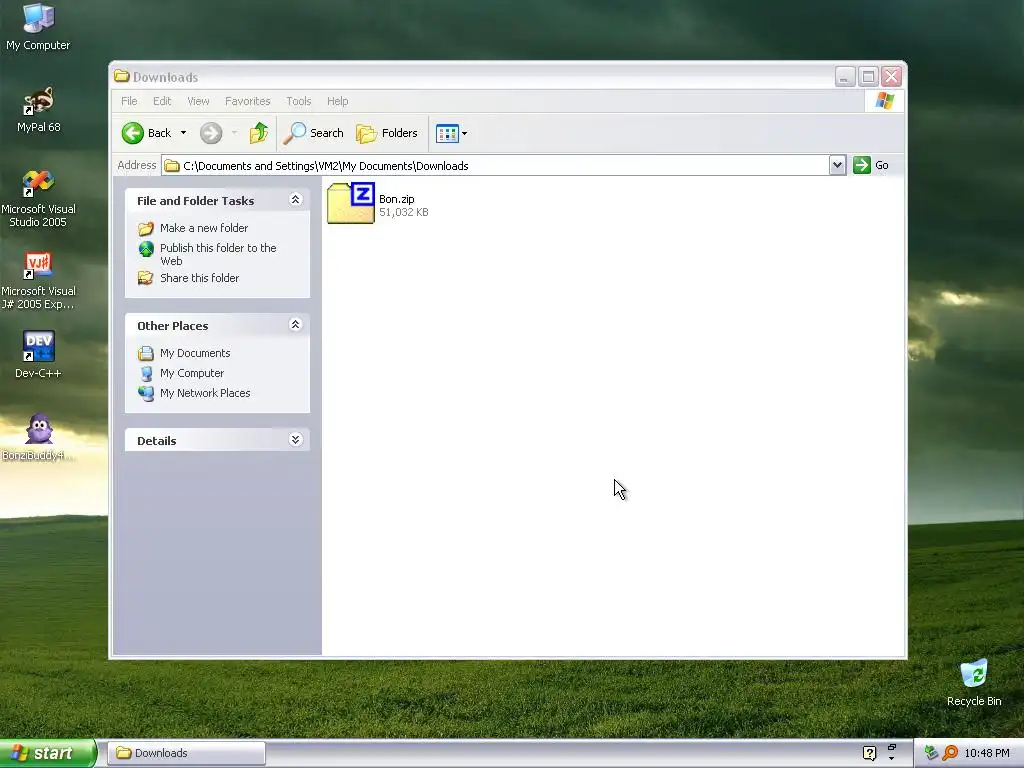Click Downloads taskbar button
The image size is (1024, 768).
coord(186,753)
